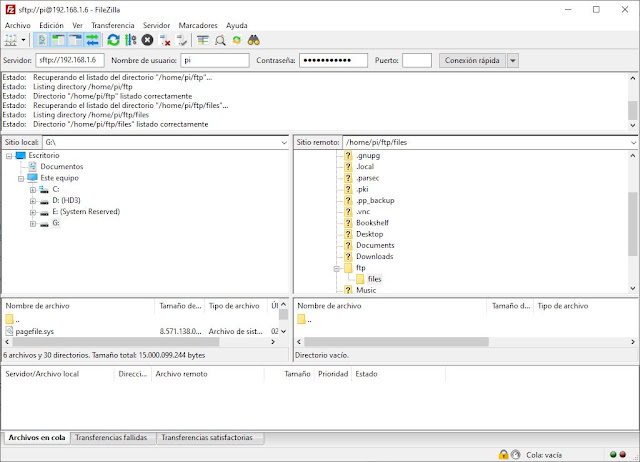
Task: Toggle local directory tree display
Action: pos(58,40)
